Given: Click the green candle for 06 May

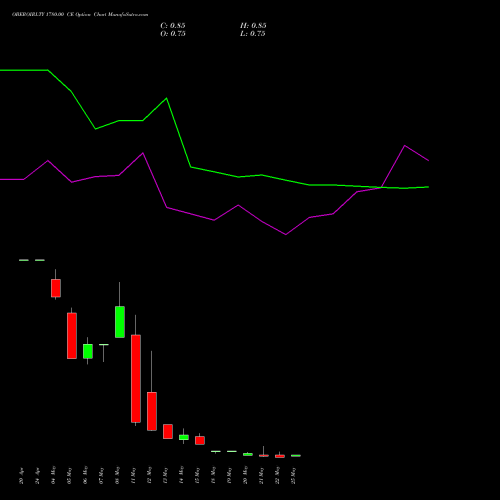Looking at the screenshot, I should [x=88, y=351].
